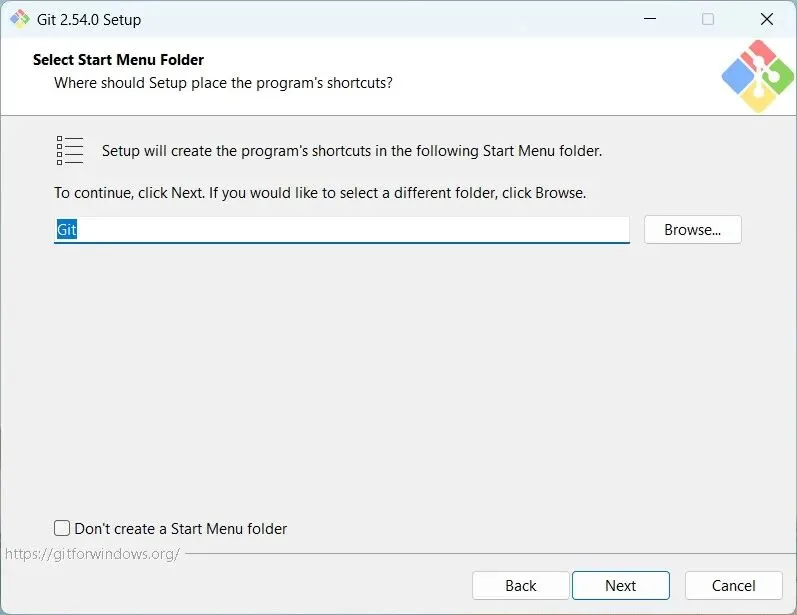Click the Git logo in header
797x615 pixels.
(757, 76)
